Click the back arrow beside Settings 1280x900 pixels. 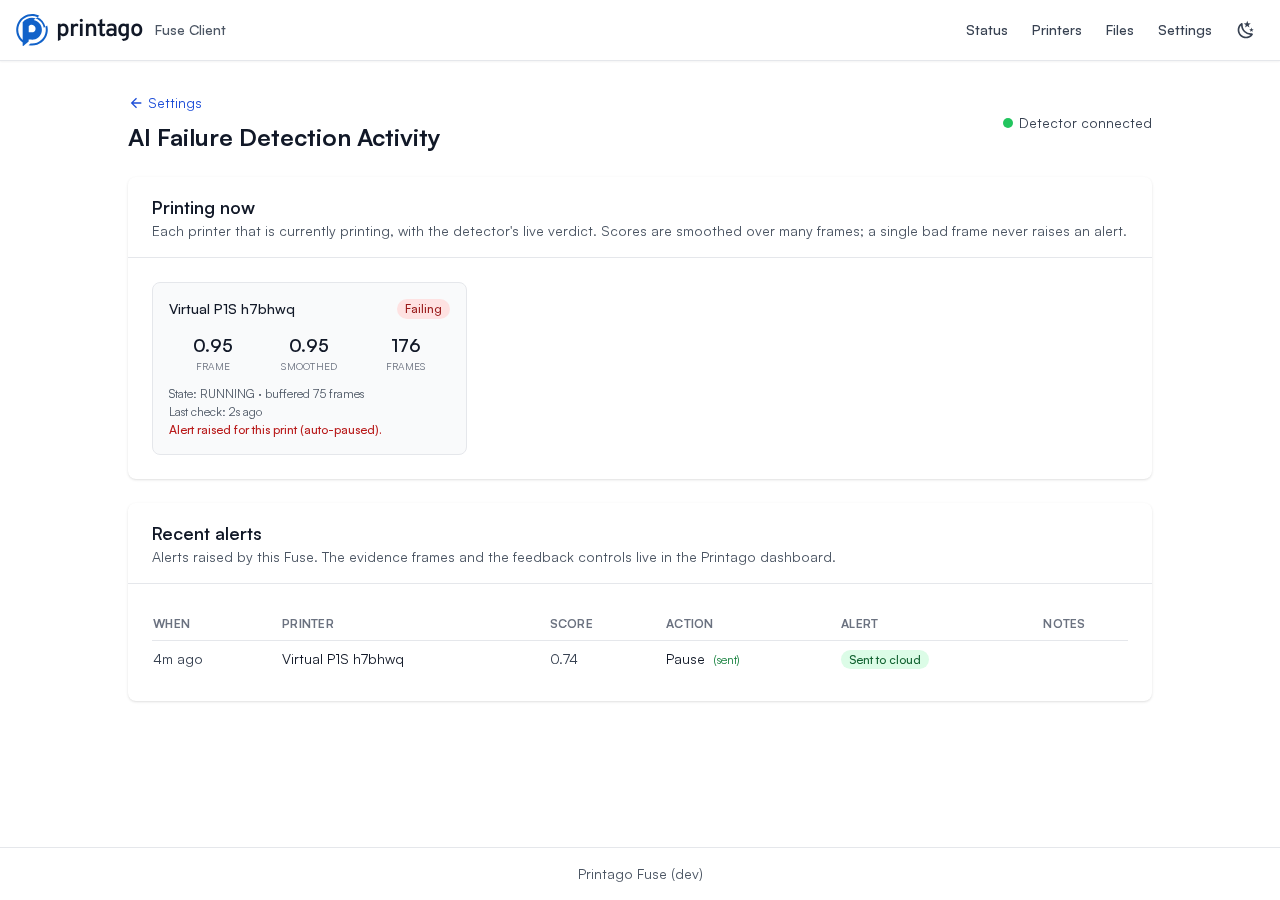click(136, 103)
